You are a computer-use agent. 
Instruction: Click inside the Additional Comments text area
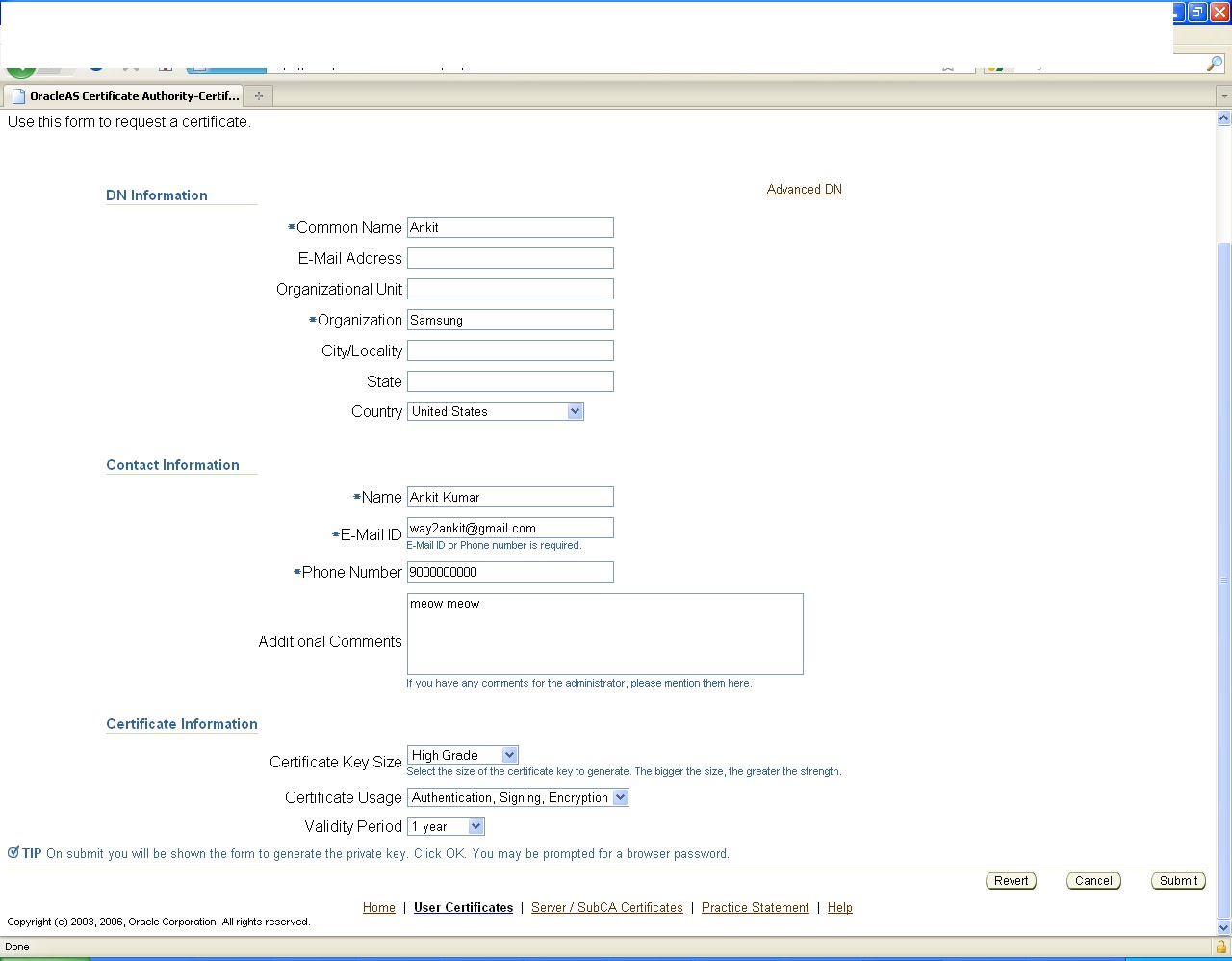click(604, 634)
